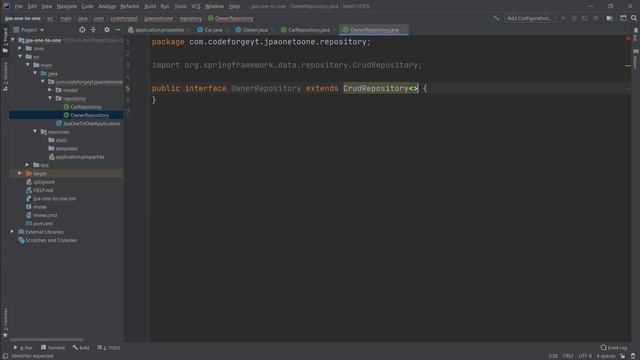This screenshot has height=360, width=640.
Task: Open the Project Structure icon in the toolbar
Action: [x=609, y=18]
